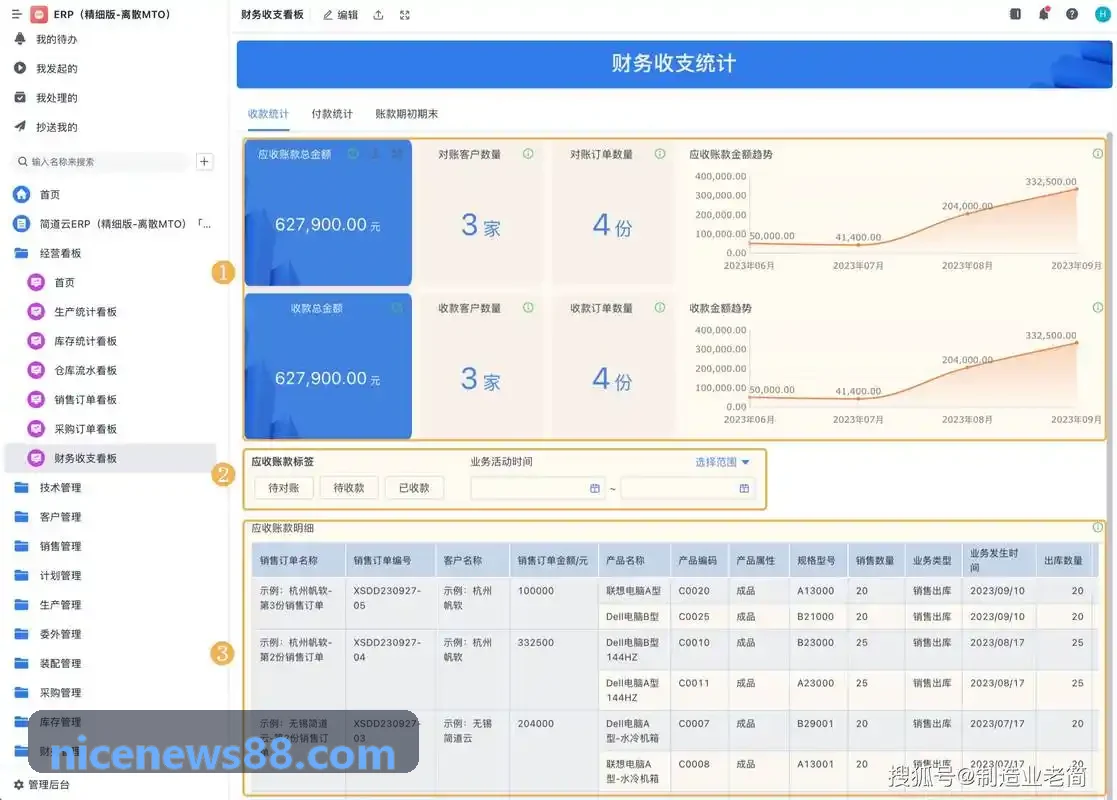The height and width of the screenshot is (800, 1117).
Task: Click info icon on 收款订单数量 card
Action: 660,308
